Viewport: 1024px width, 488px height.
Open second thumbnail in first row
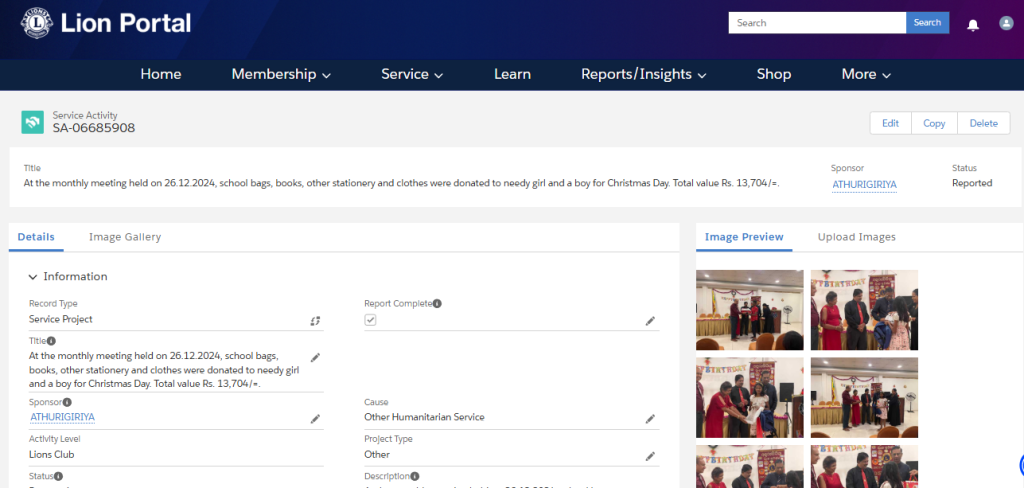click(x=864, y=310)
